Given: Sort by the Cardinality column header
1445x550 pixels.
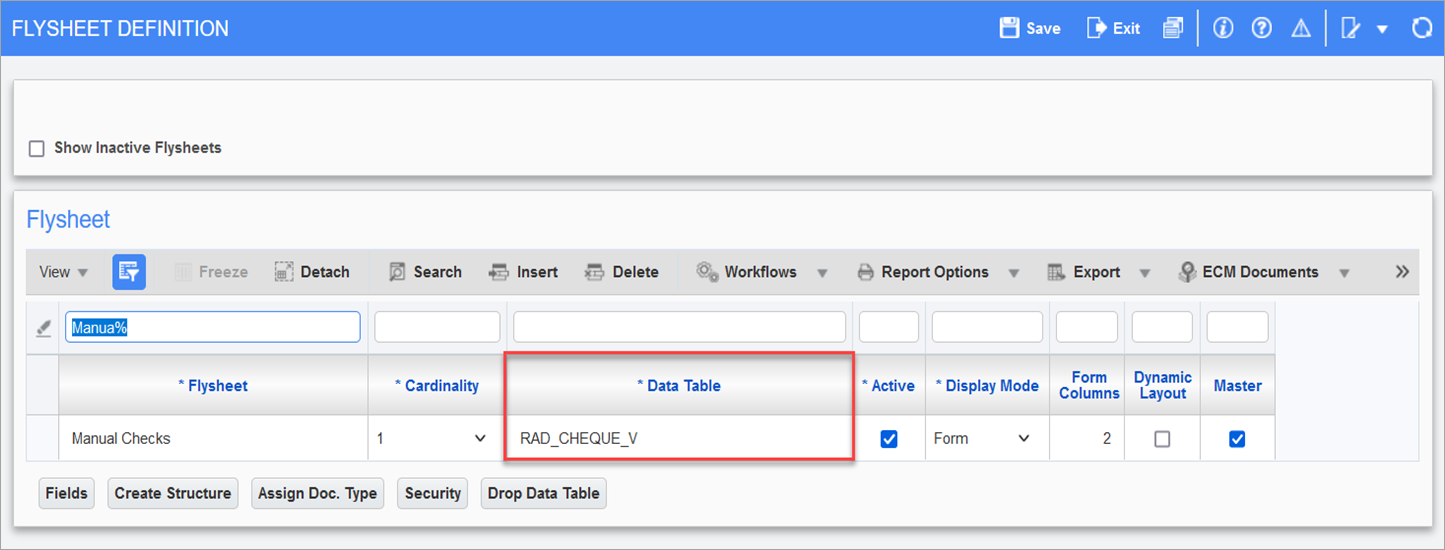Looking at the screenshot, I should point(437,385).
